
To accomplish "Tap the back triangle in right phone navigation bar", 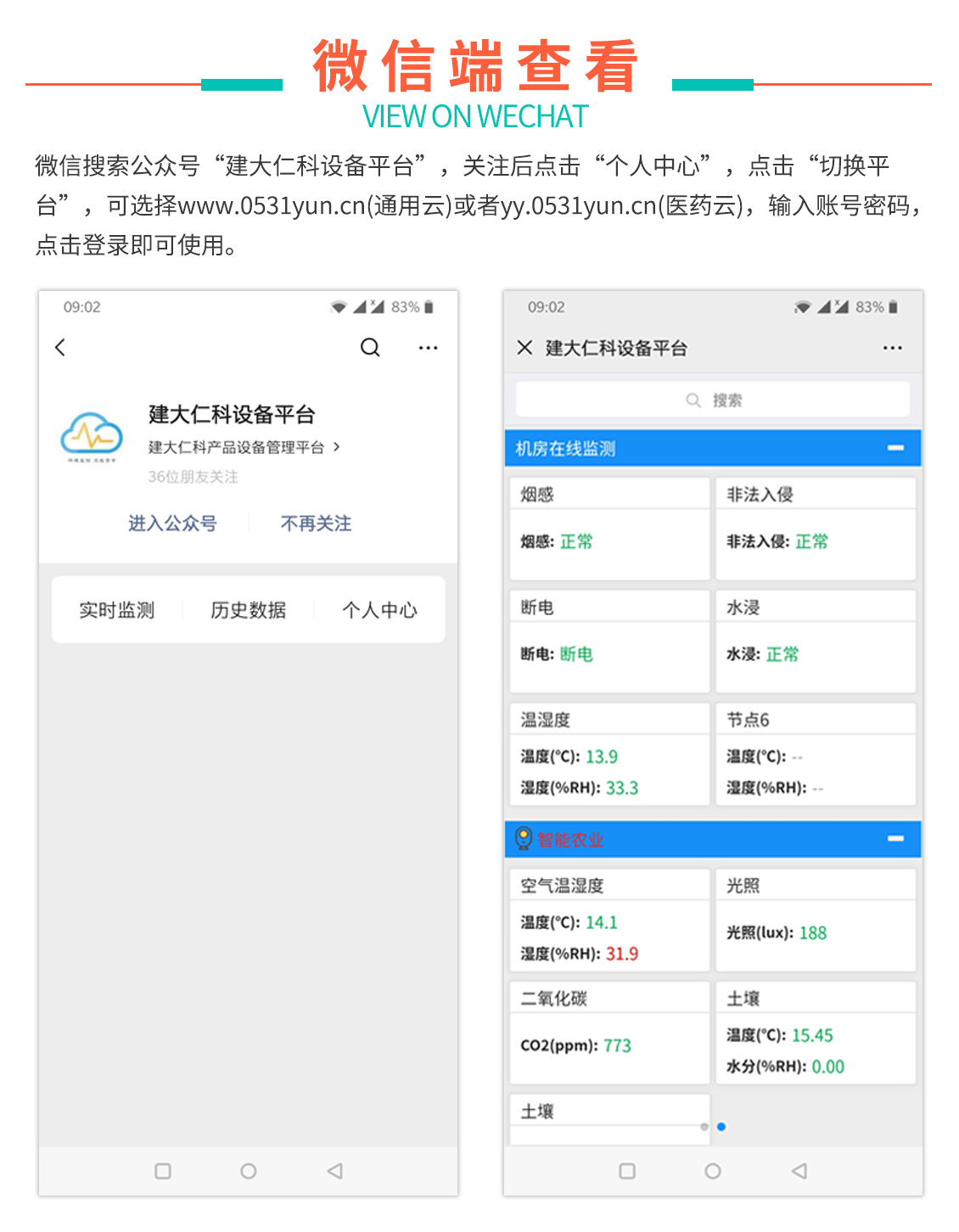I will point(799,1171).
